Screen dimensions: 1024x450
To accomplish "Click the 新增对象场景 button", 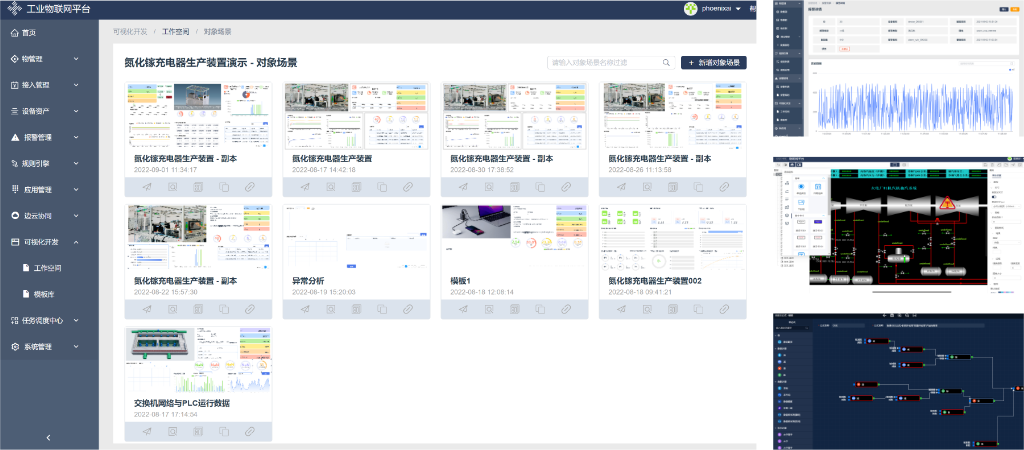I will 714,62.
